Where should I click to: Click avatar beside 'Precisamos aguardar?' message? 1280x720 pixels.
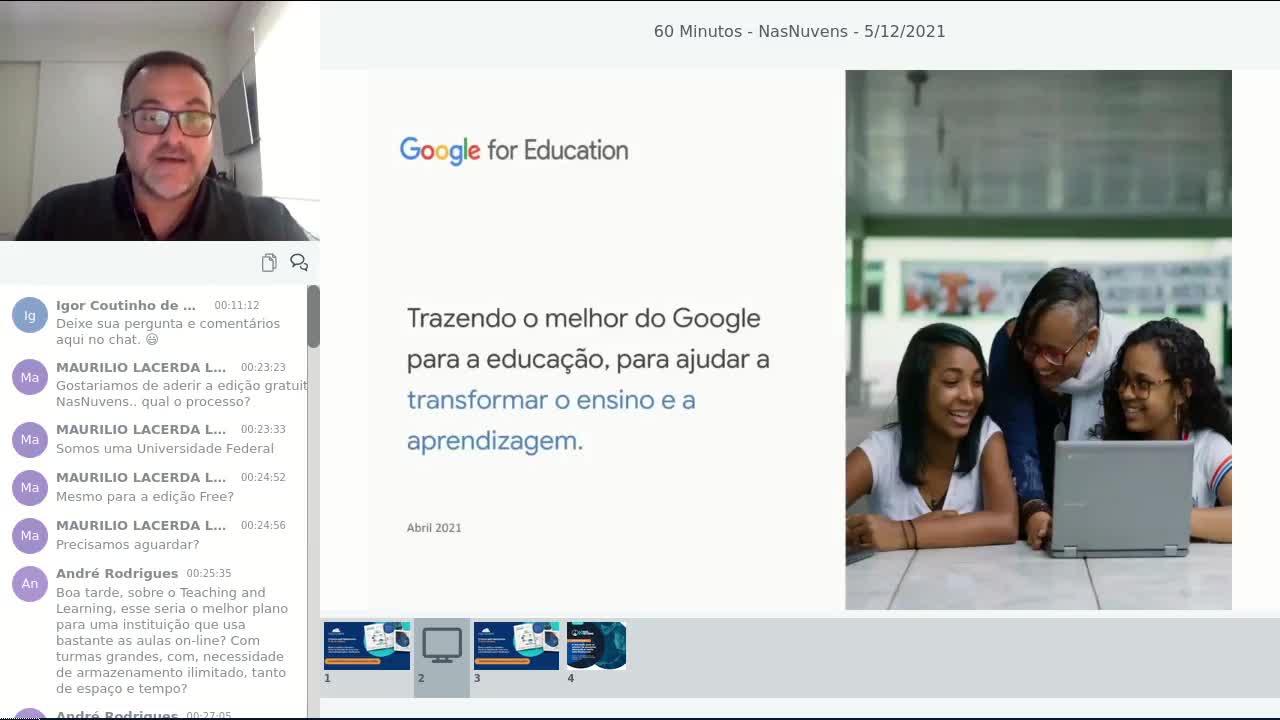coord(30,535)
